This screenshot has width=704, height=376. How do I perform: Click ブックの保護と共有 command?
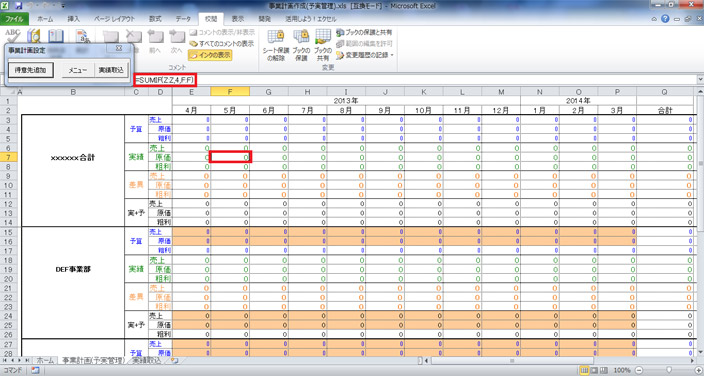(x=364, y=32)
